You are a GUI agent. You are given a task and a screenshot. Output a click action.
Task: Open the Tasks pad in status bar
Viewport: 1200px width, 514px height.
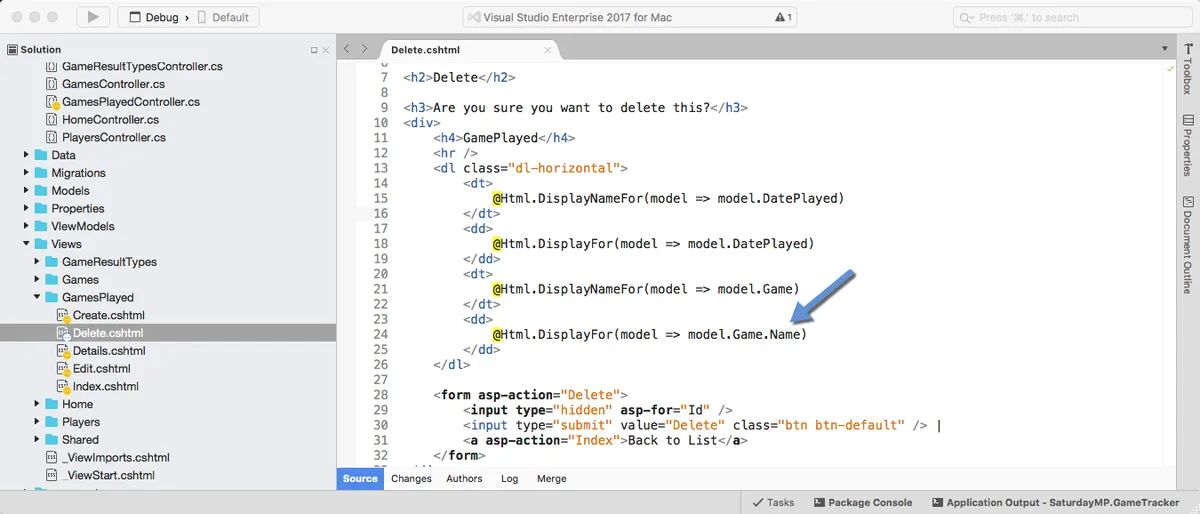coord(773,503)
